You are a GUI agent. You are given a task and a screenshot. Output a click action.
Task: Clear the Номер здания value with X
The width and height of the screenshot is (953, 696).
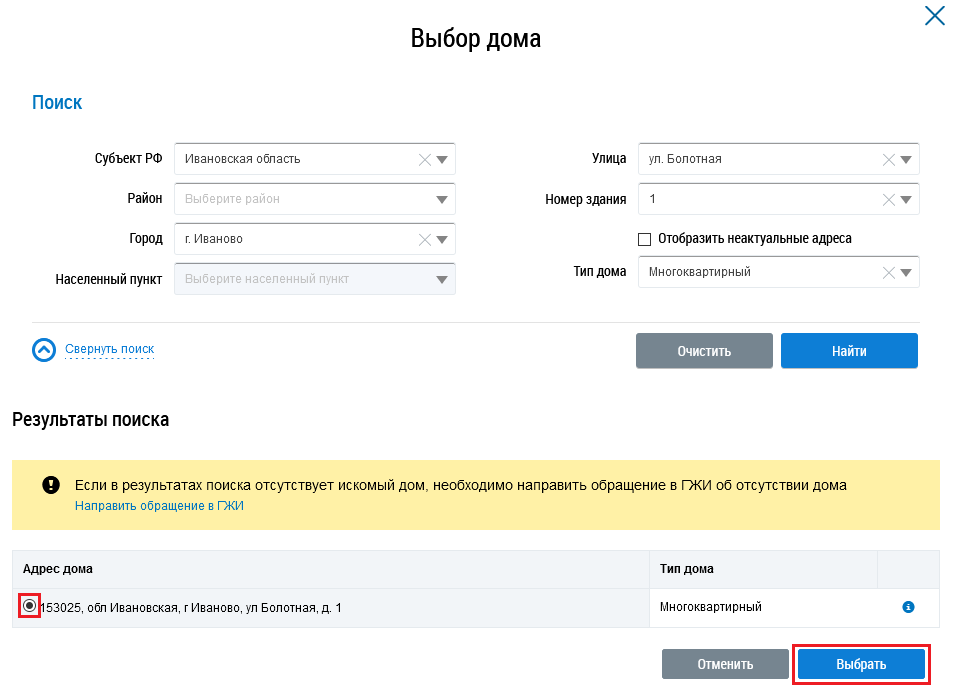pos(889,199)
